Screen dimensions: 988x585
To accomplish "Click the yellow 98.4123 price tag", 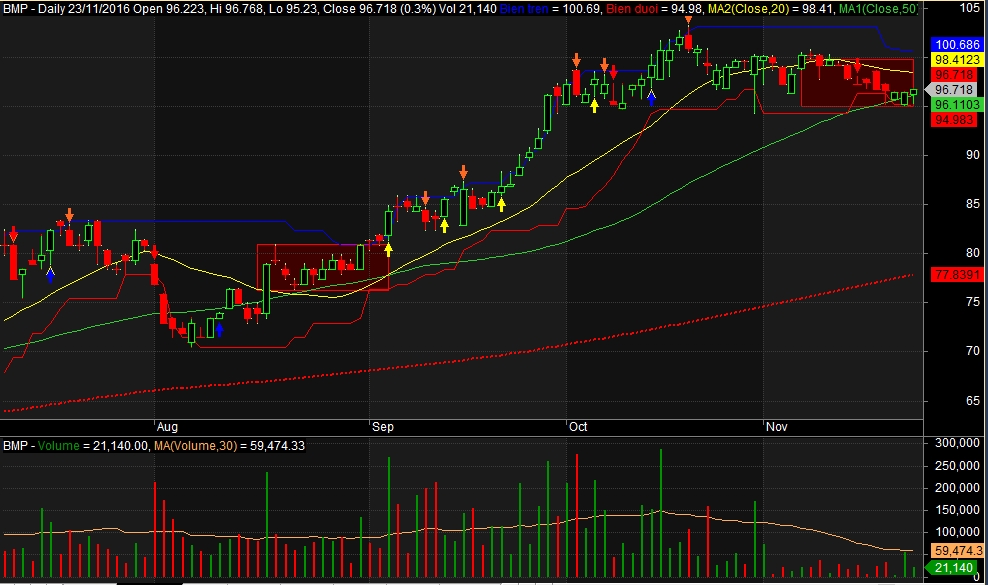I will (x=956, y=60).
